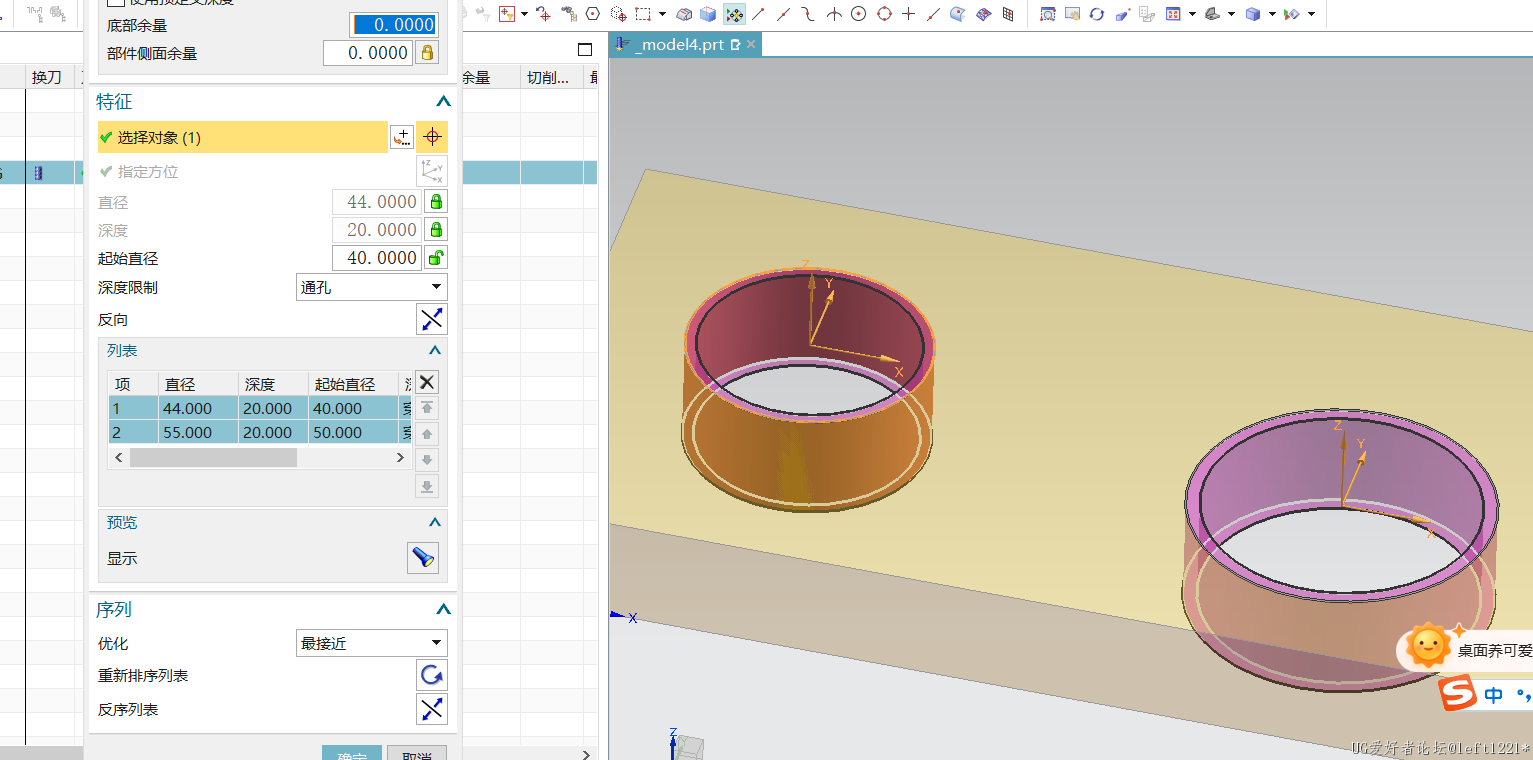Click the 底部余量 input field

(394, 25)
